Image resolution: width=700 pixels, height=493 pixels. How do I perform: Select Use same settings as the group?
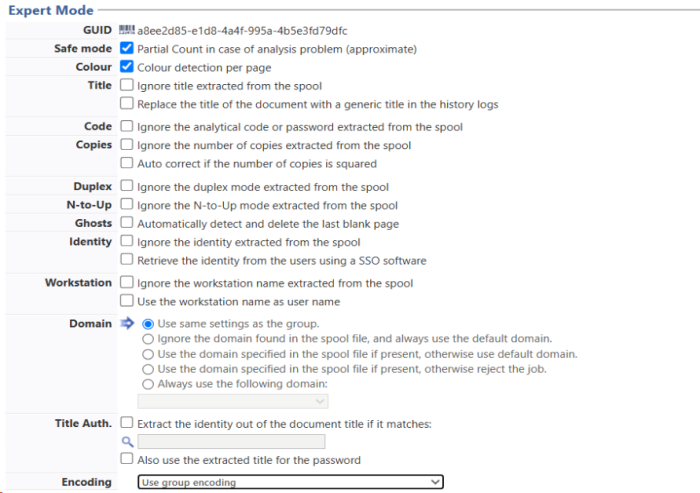point(149,324)
